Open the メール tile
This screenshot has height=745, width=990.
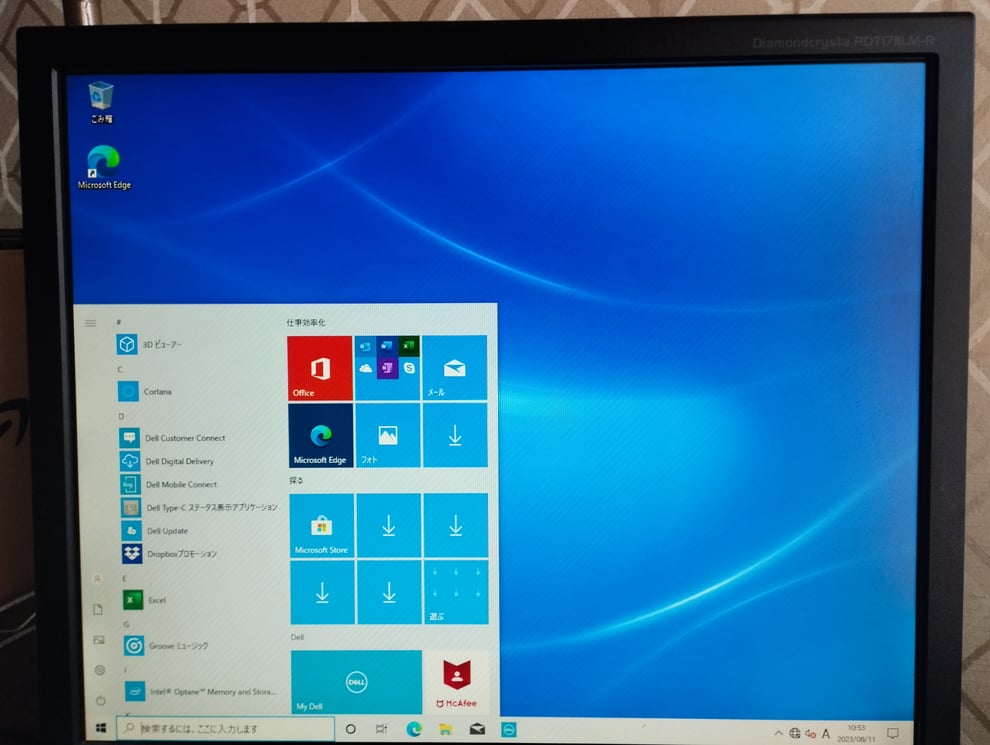[455, 367]
